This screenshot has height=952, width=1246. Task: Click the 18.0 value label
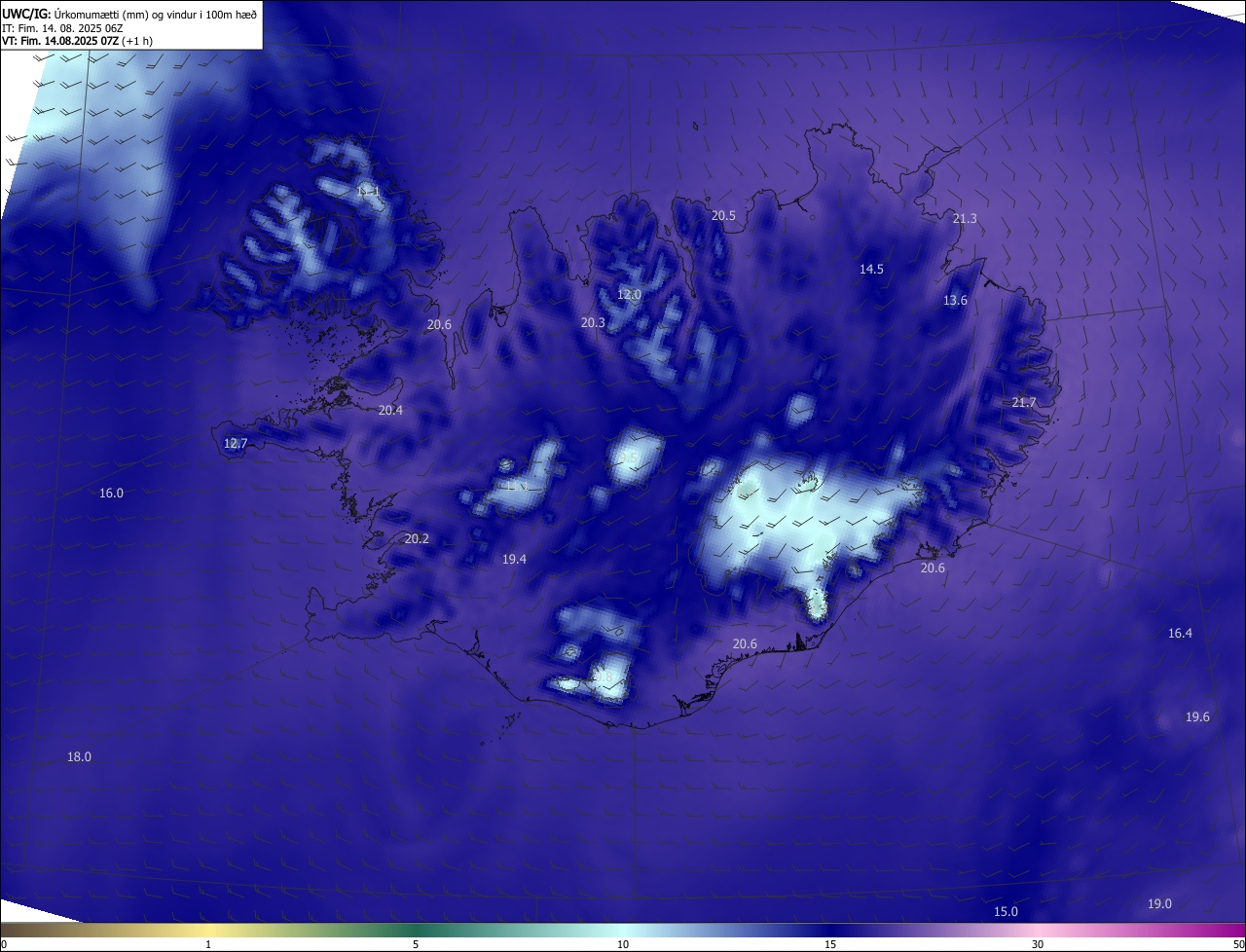(79, 757)
